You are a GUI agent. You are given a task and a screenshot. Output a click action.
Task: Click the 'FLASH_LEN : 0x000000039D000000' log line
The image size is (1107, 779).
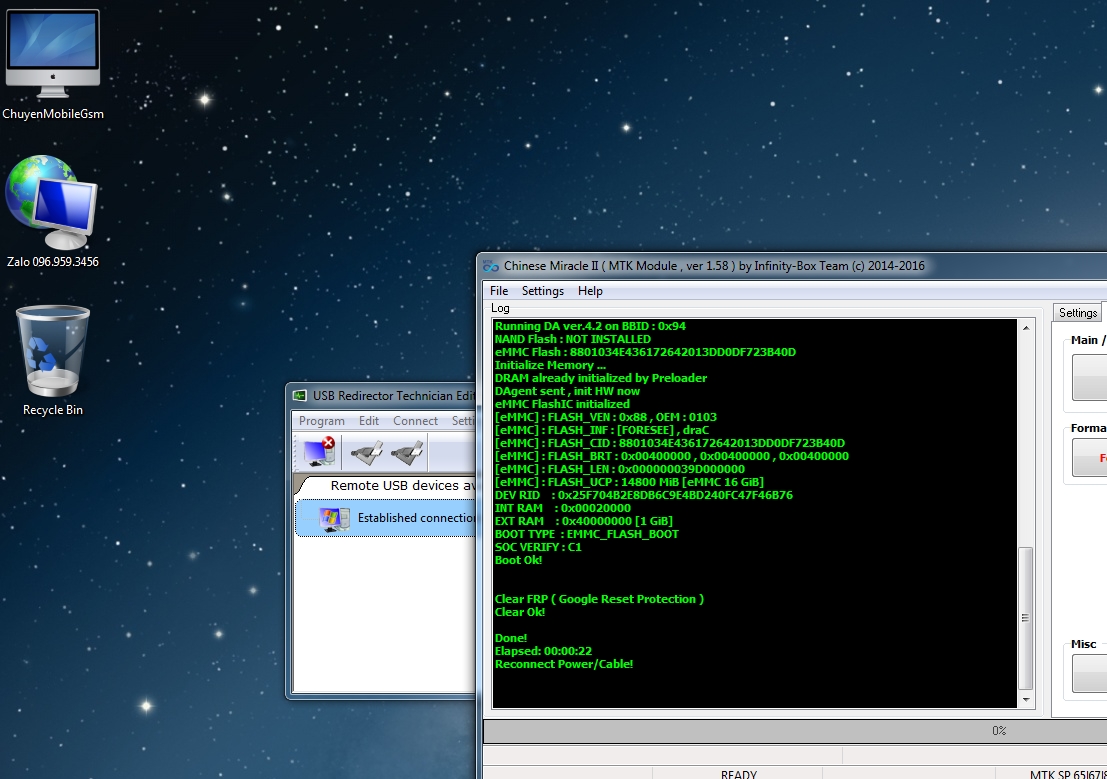tap(619, 469)
